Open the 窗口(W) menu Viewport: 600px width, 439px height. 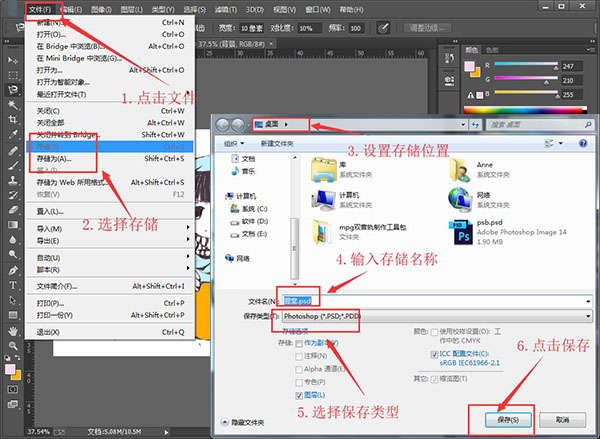318,9
